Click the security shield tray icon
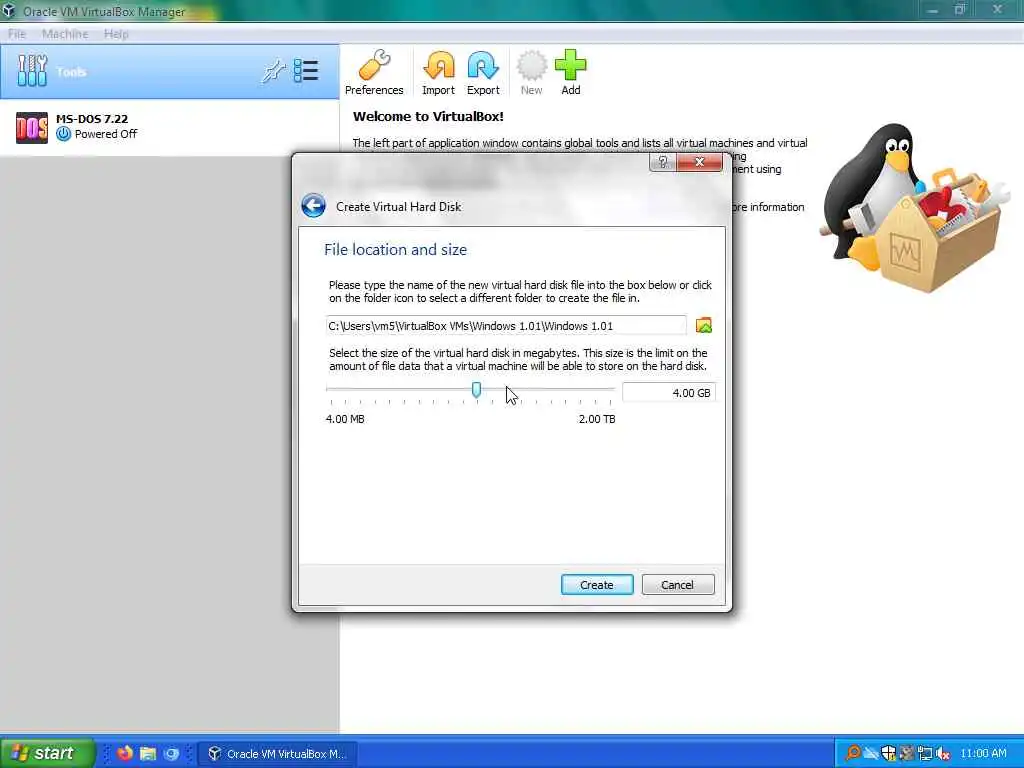 tap(889, 753)
